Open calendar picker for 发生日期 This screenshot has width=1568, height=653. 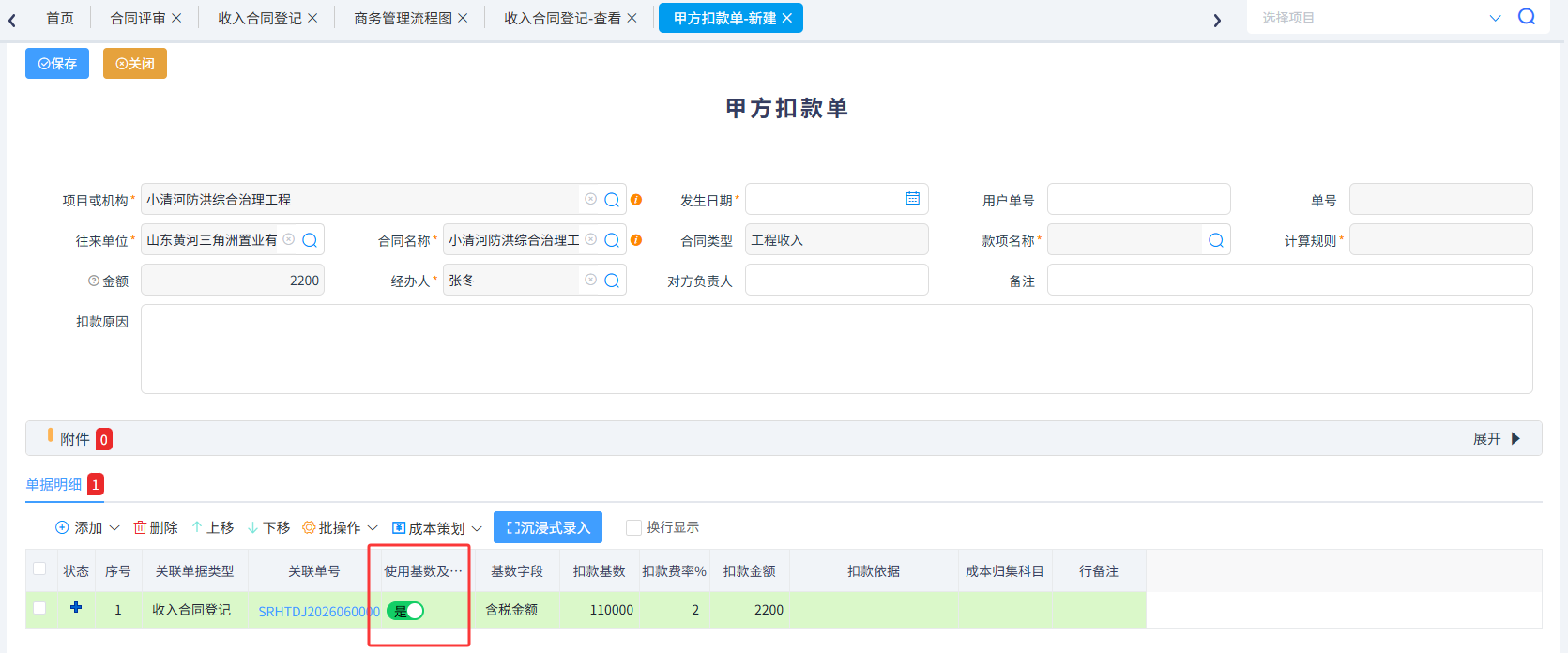click(912, 199)
